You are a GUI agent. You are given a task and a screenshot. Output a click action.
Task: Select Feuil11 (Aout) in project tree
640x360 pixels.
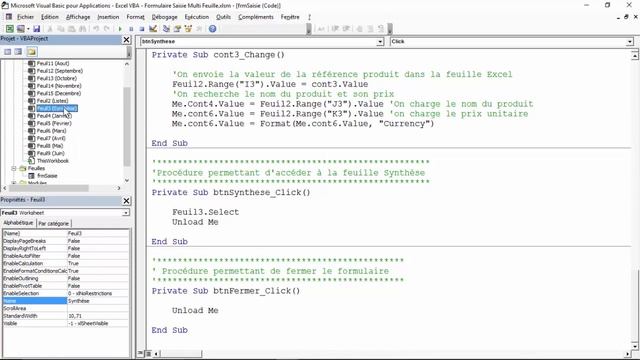[53, 63]
